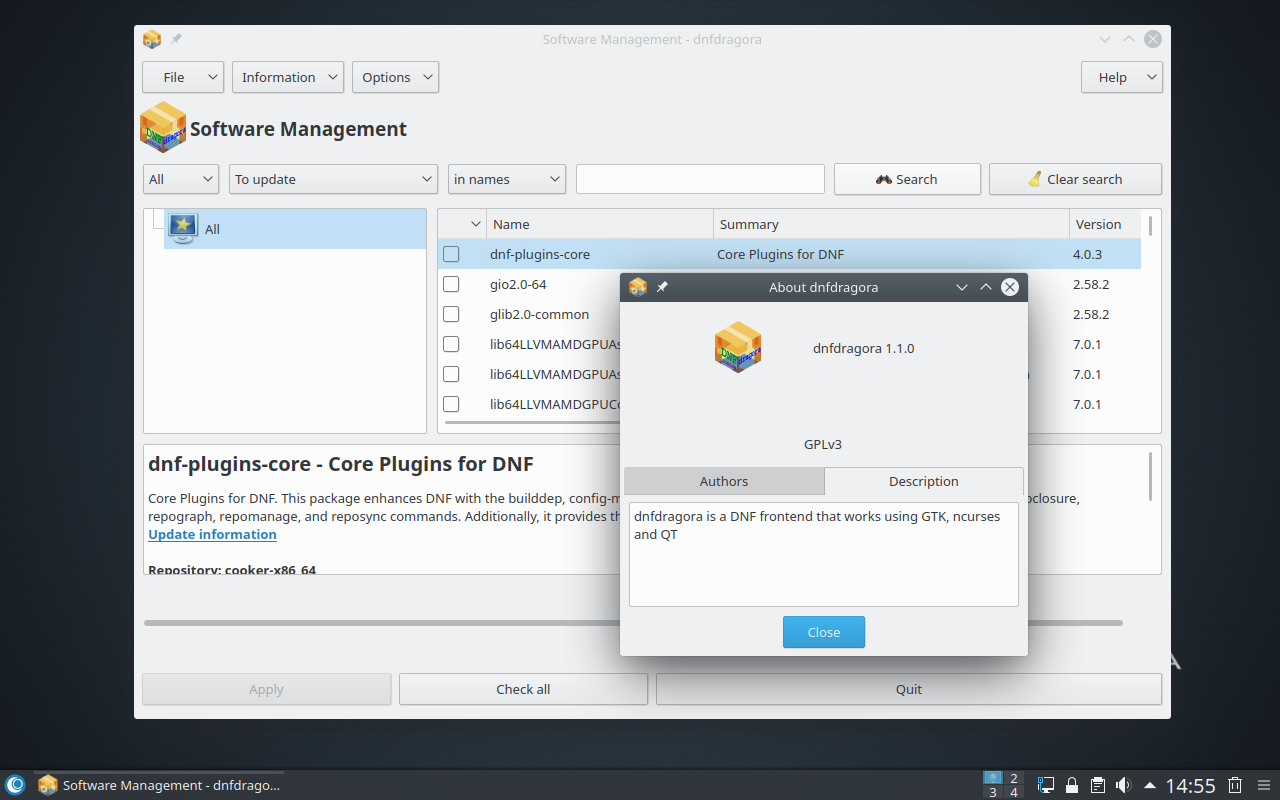This screenshot has height=800, width=1280.
Task: Open the in names search scope dropdown
Action: click(507, 179)
